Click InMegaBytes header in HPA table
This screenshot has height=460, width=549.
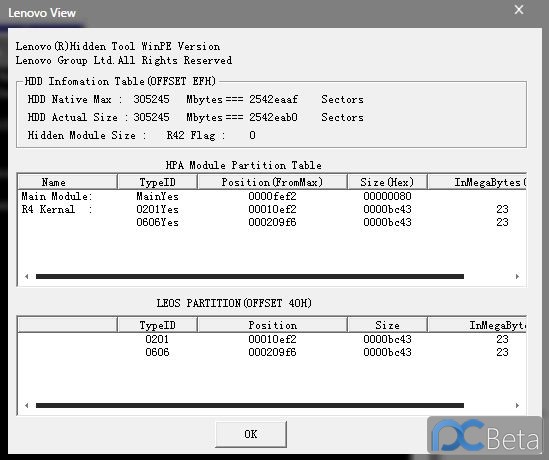[x=477, y=182]
